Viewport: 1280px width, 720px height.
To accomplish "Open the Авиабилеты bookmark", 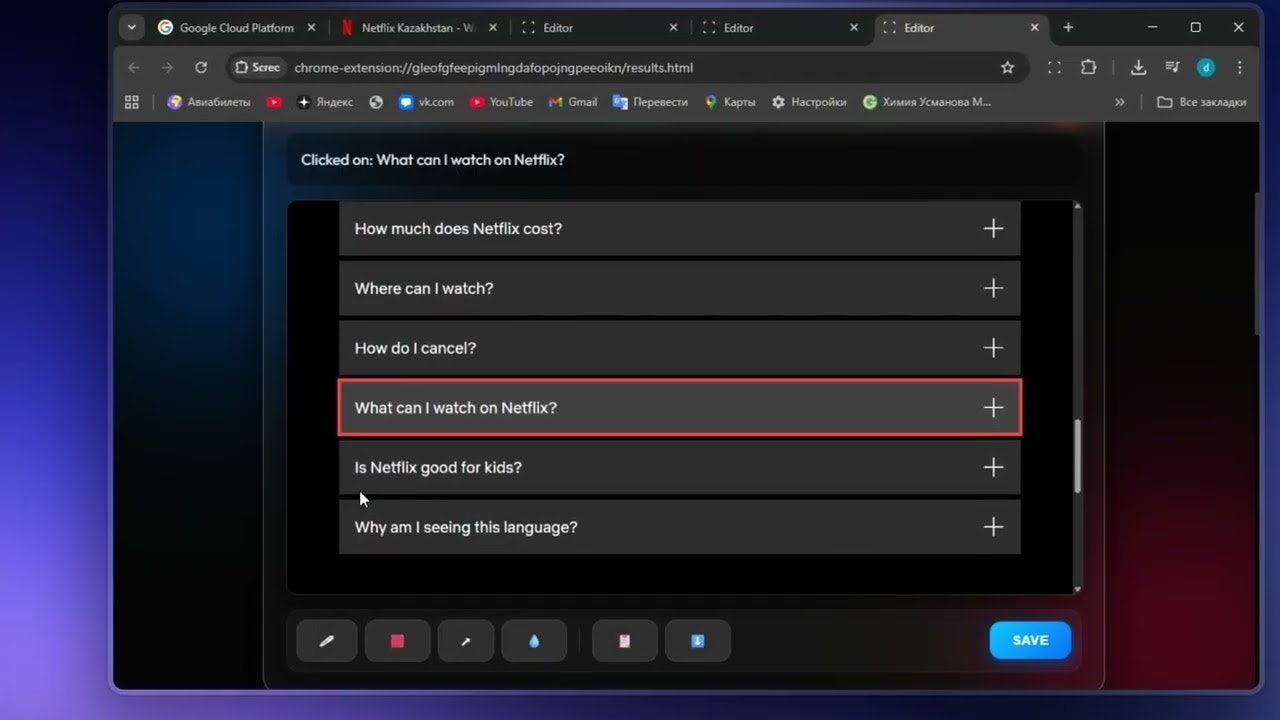I will click(209, 102).
